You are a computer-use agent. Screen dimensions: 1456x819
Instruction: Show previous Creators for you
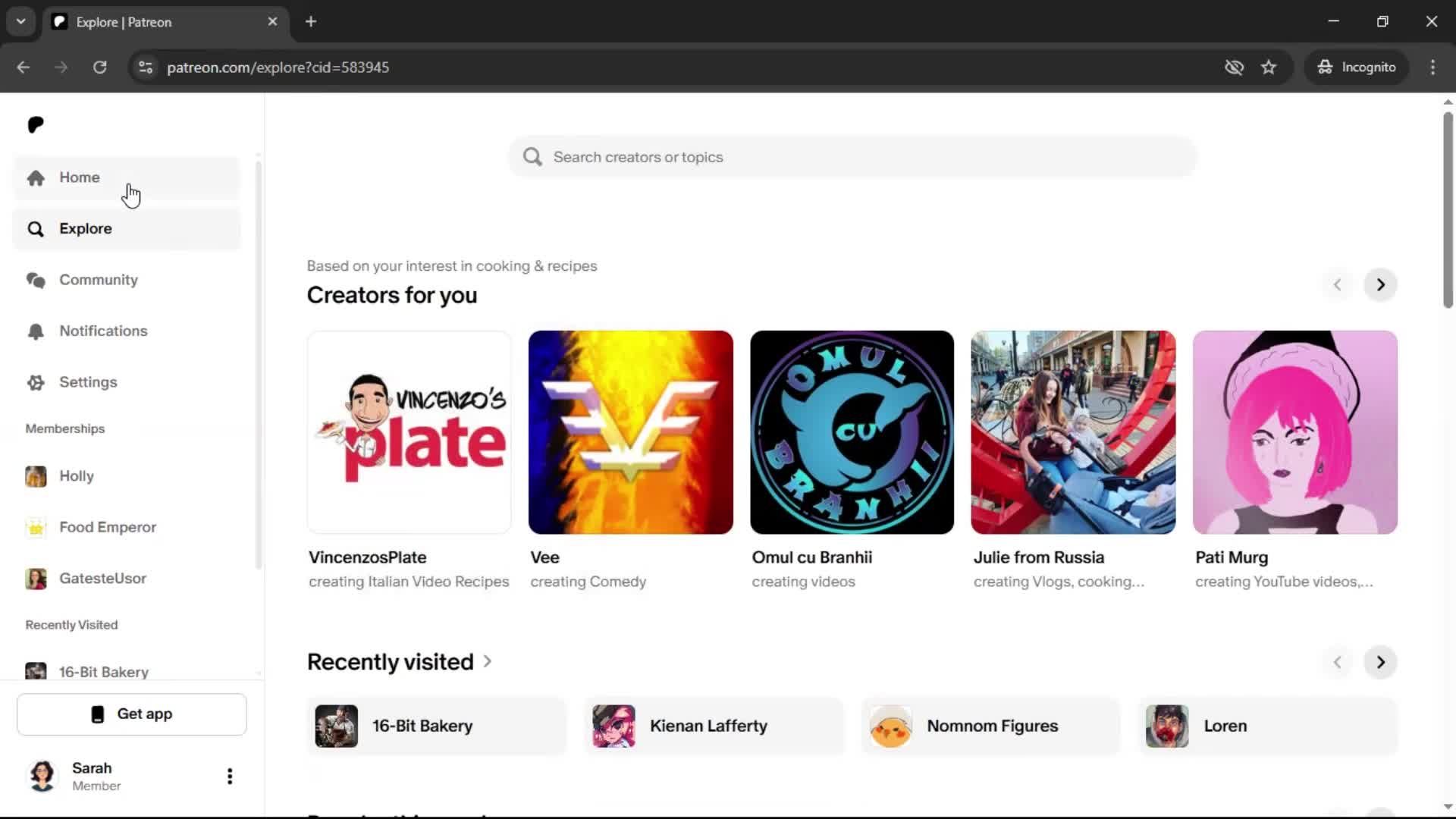pos(1338,285)
